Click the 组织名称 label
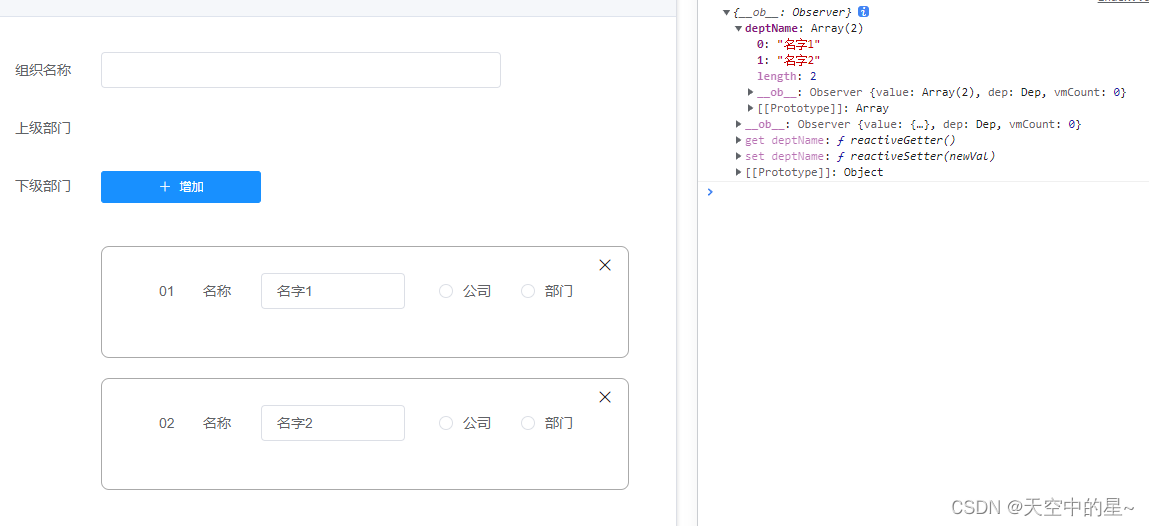Viewport: 1149px width, 526px height. coord(43,70)
